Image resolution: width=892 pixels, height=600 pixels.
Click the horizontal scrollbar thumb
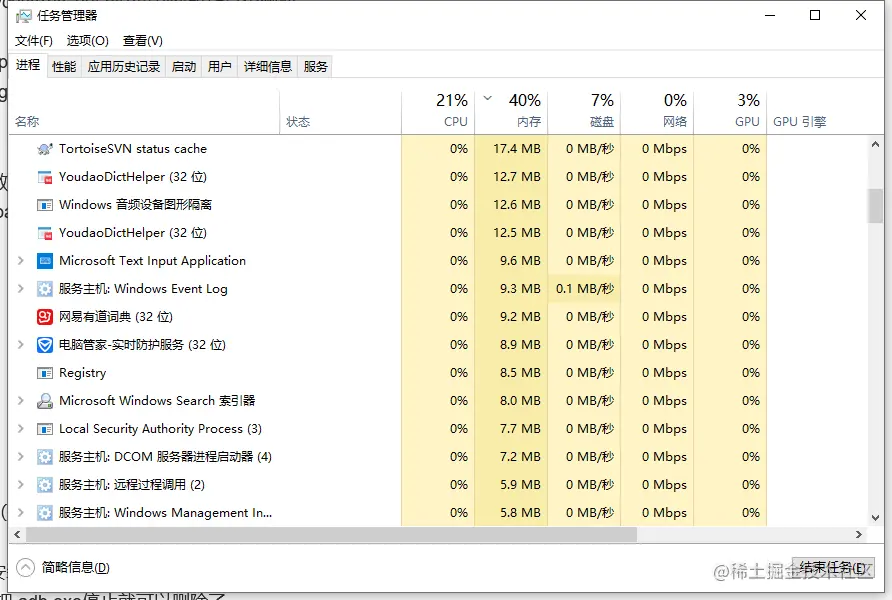(332, 535)
